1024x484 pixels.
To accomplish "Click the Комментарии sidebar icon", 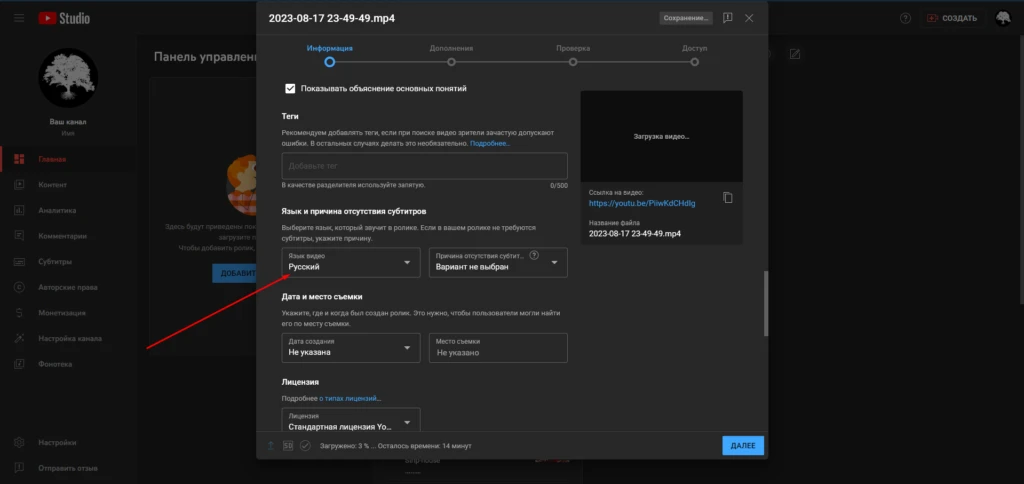I will click(x=19, y=236).
